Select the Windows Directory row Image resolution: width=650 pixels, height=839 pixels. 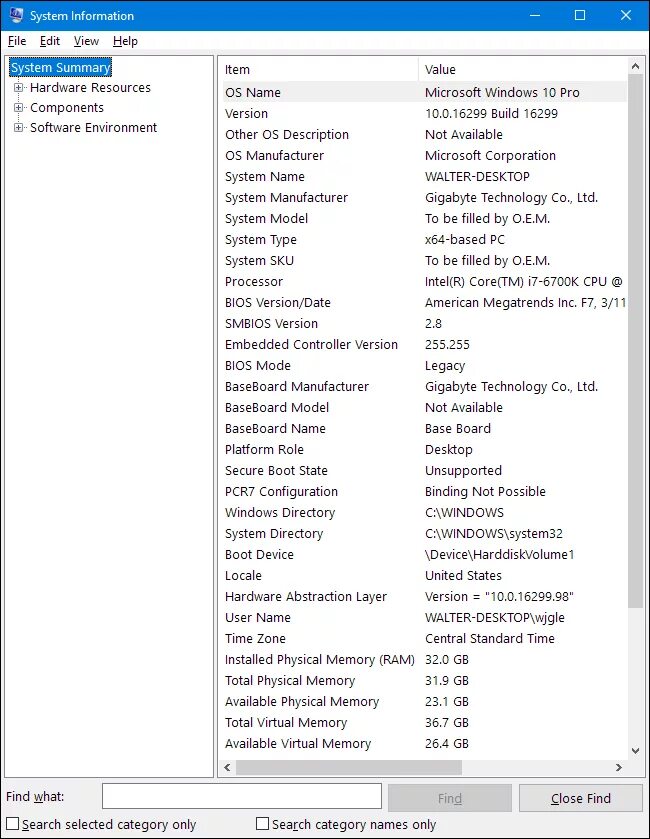(x=424, y=512)
